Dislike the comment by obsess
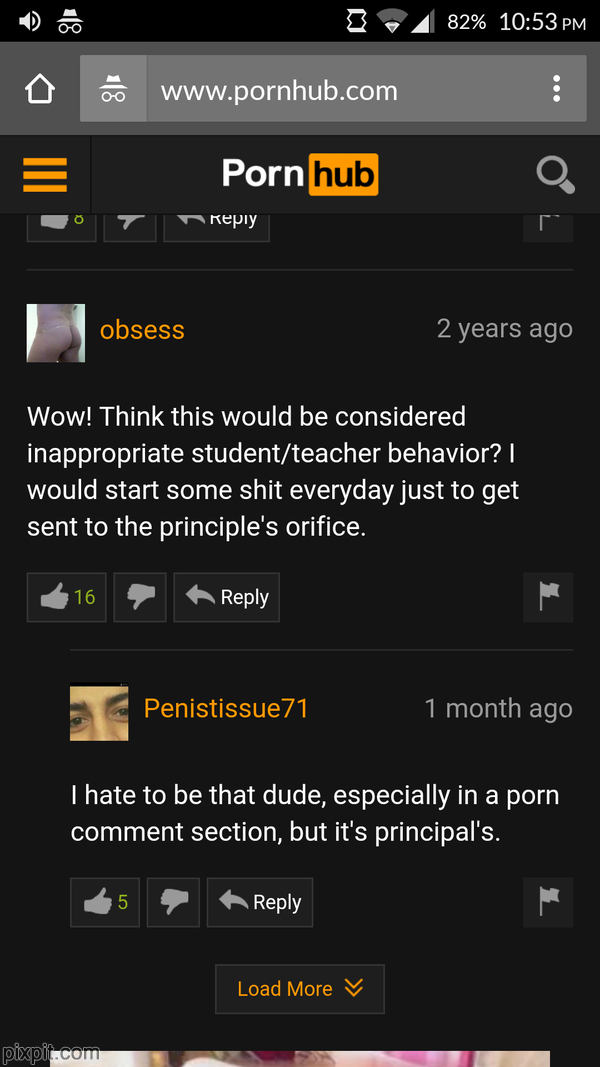Viewport: 600px width, 1067px height. (140, 597)
